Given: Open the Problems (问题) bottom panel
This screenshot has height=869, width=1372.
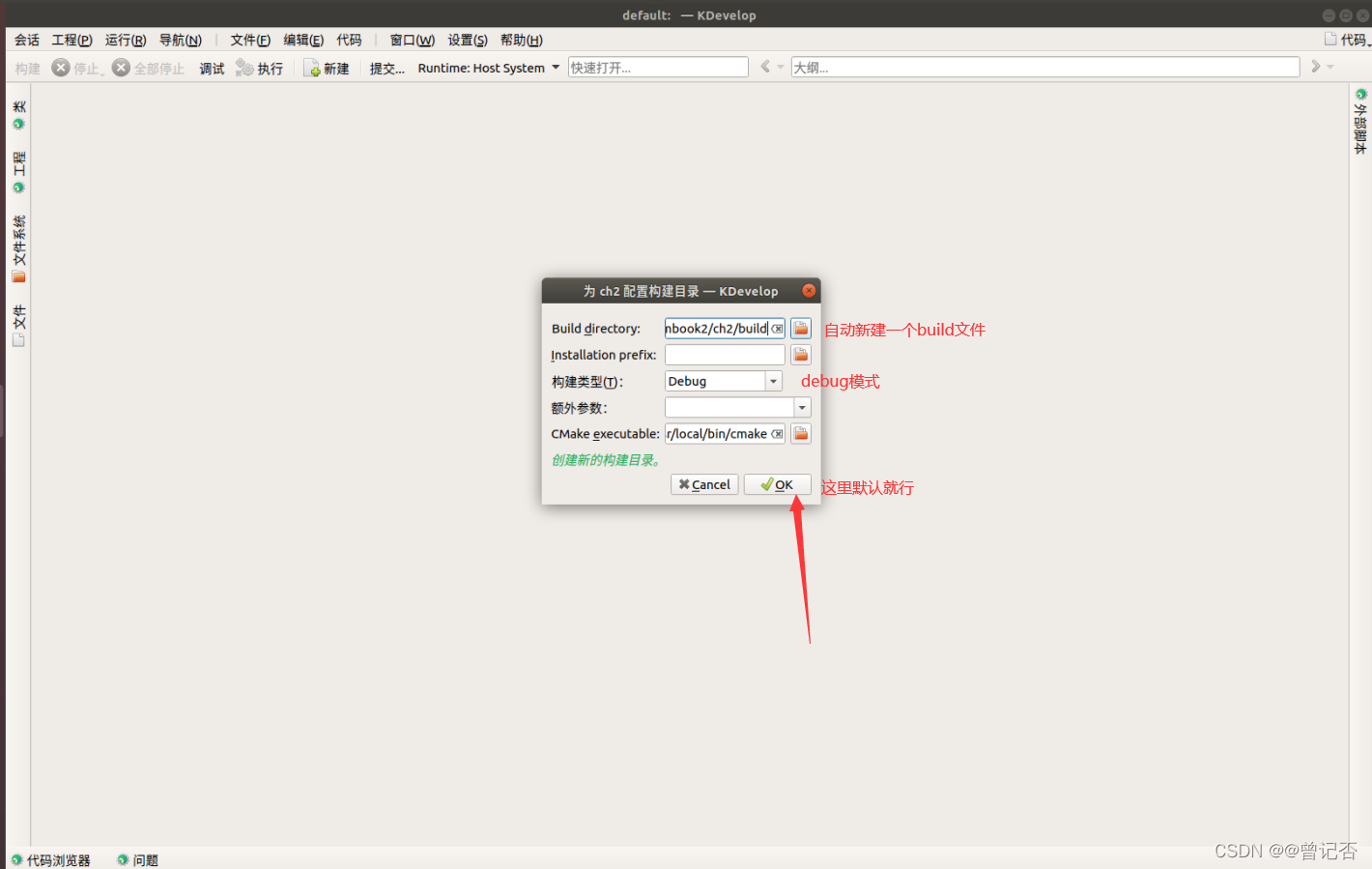Looking at the screenshot, I should tap(137, 859).
